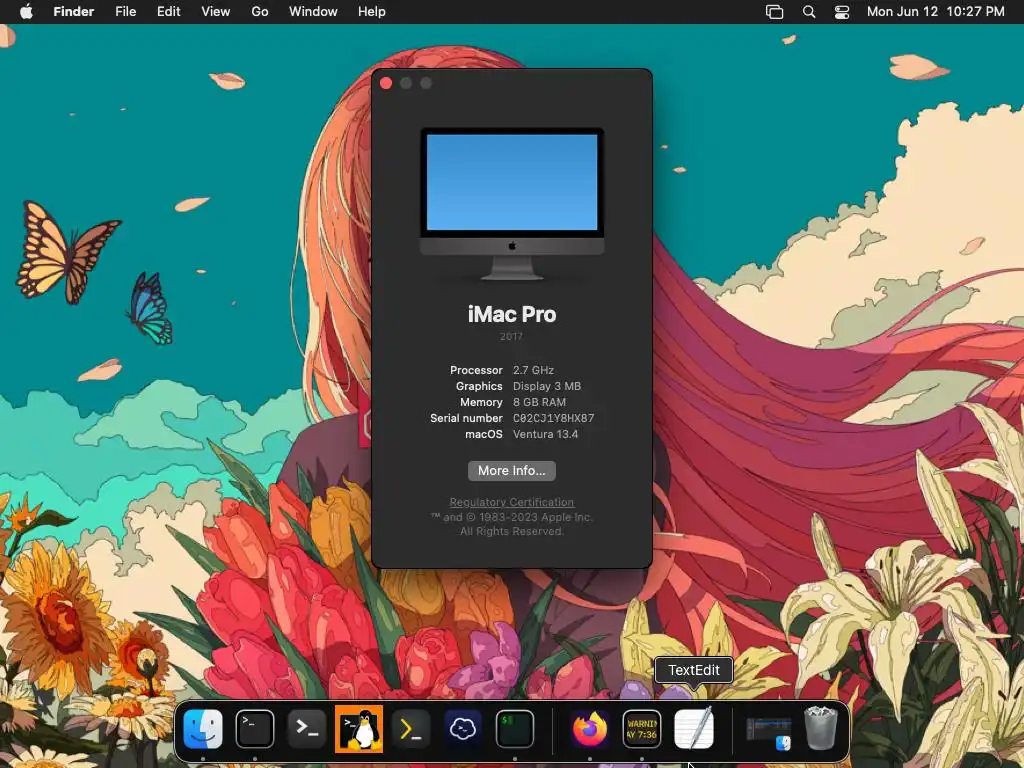This screenshot has width=1024, height=768.
Task: Open the Console app with WARNING icon
Action: pos(642,729)
